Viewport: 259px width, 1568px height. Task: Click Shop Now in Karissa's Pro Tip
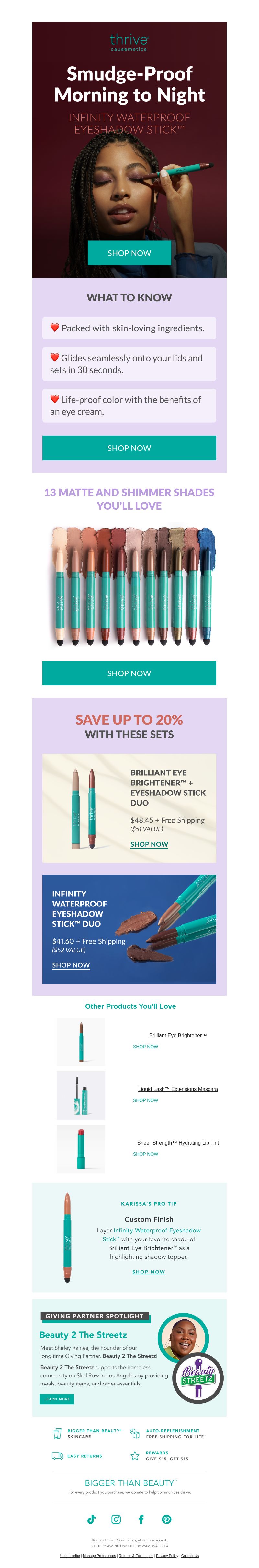click(149, 1272)
